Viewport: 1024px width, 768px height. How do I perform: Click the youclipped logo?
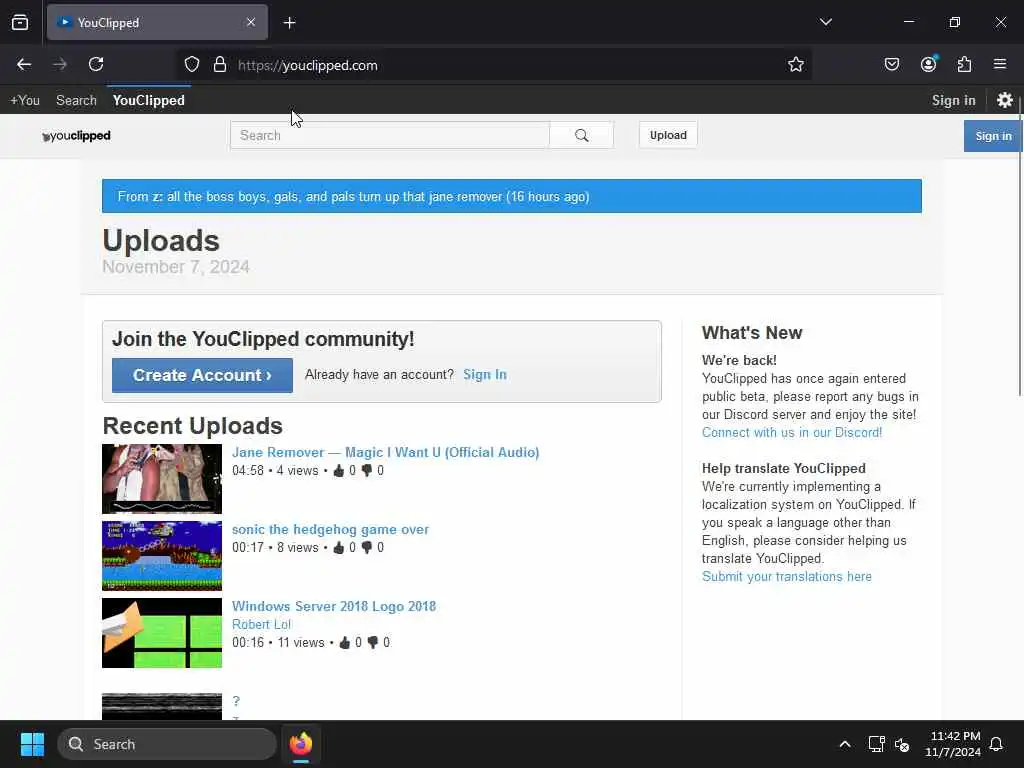[76, 136]
